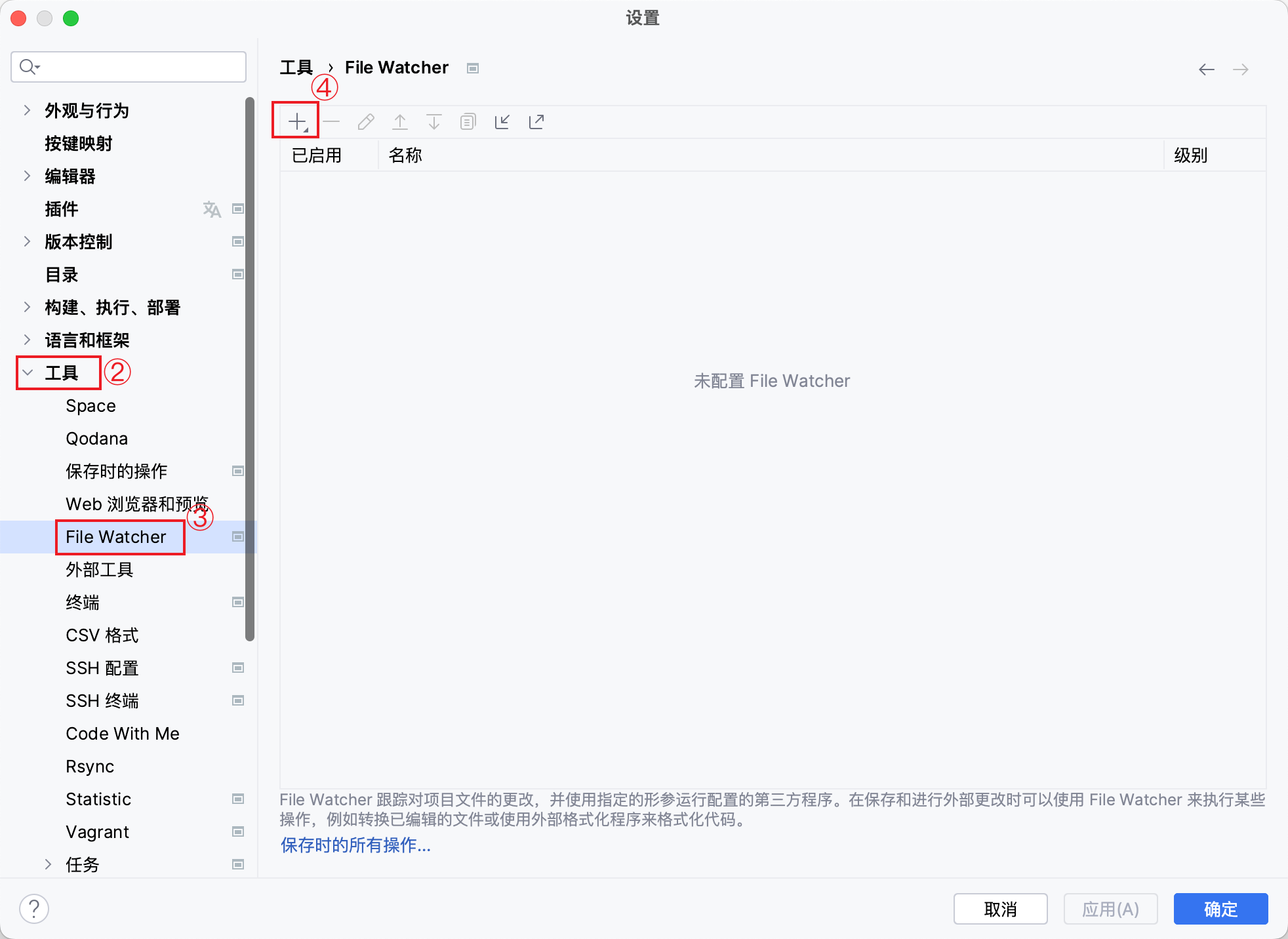The width and height of the screenshot is (1288, 939).
Task: Open the help question mark button
Action: (34, 909)
